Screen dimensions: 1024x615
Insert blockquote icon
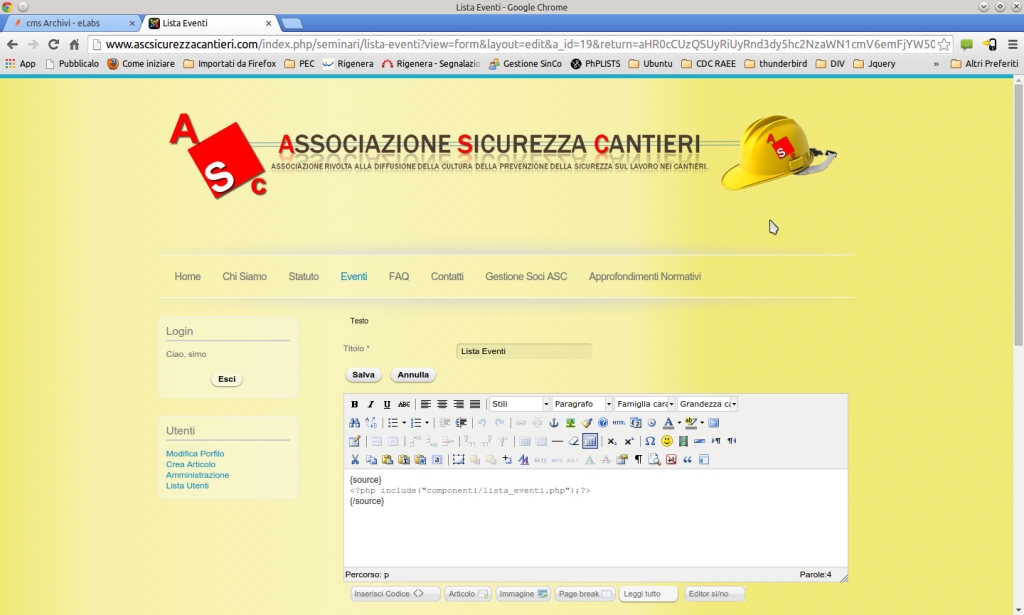click(x=687, y=460)
